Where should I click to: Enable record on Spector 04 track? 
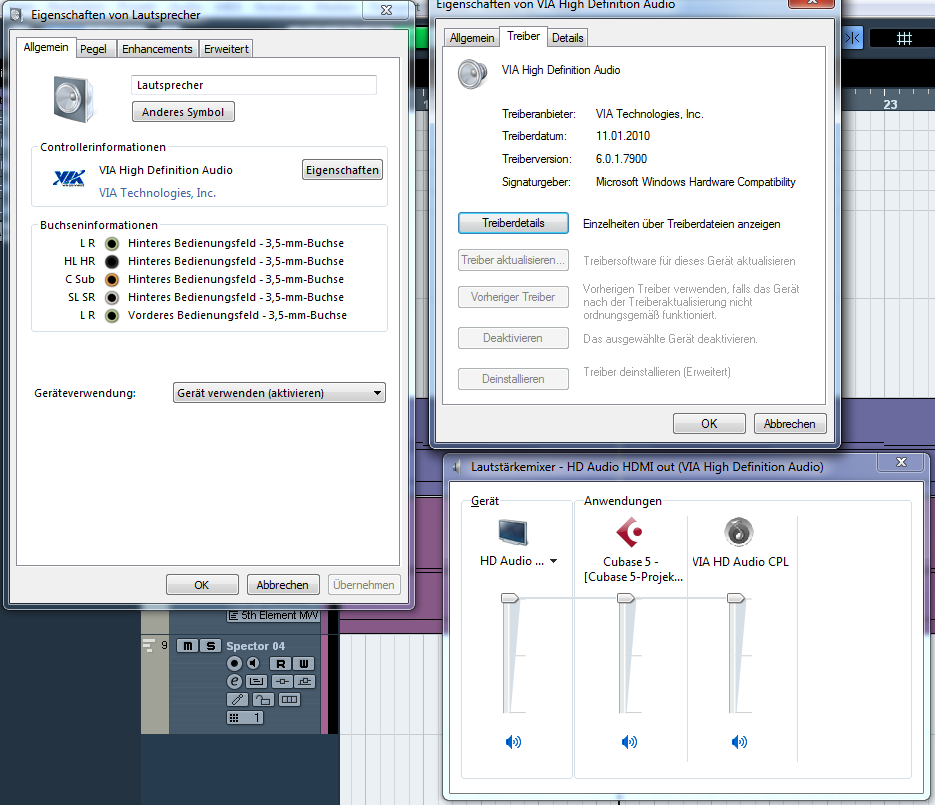[234, 664]
